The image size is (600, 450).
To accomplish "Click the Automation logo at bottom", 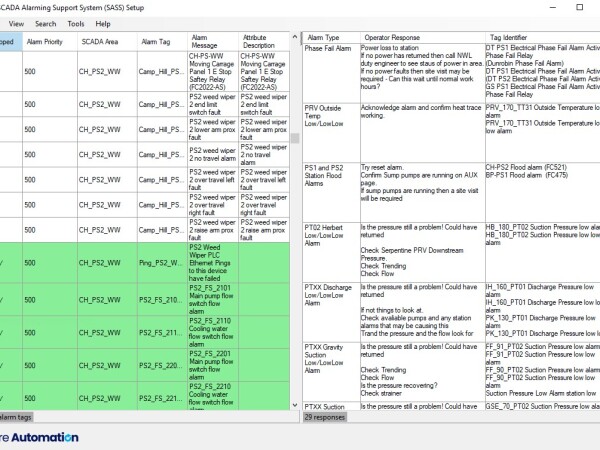I will pyautogui.click(x=39, y=437).
